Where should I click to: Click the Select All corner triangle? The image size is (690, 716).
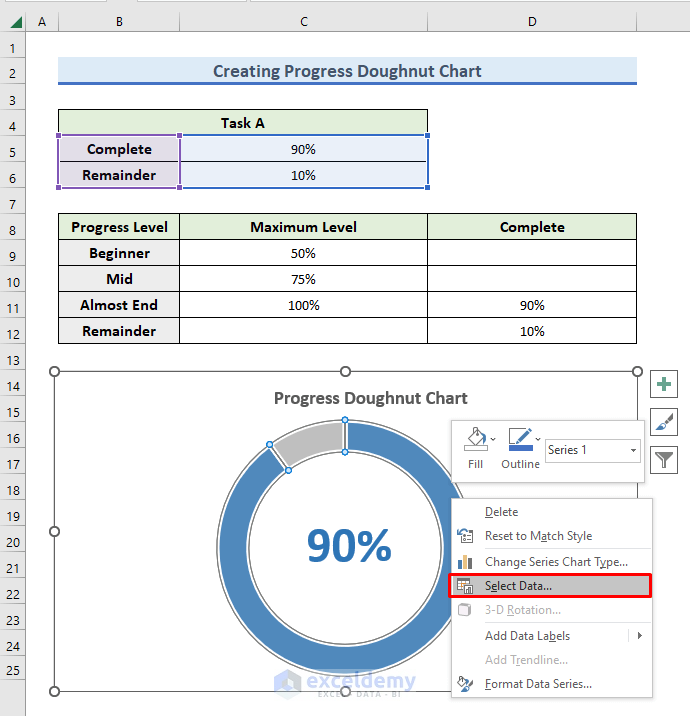point(16,22)
